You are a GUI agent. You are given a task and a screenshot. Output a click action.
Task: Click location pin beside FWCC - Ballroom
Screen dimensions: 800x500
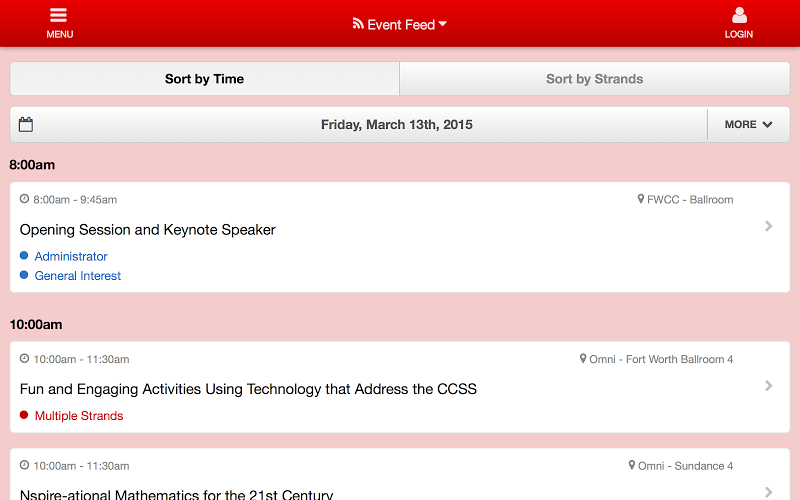640,199
